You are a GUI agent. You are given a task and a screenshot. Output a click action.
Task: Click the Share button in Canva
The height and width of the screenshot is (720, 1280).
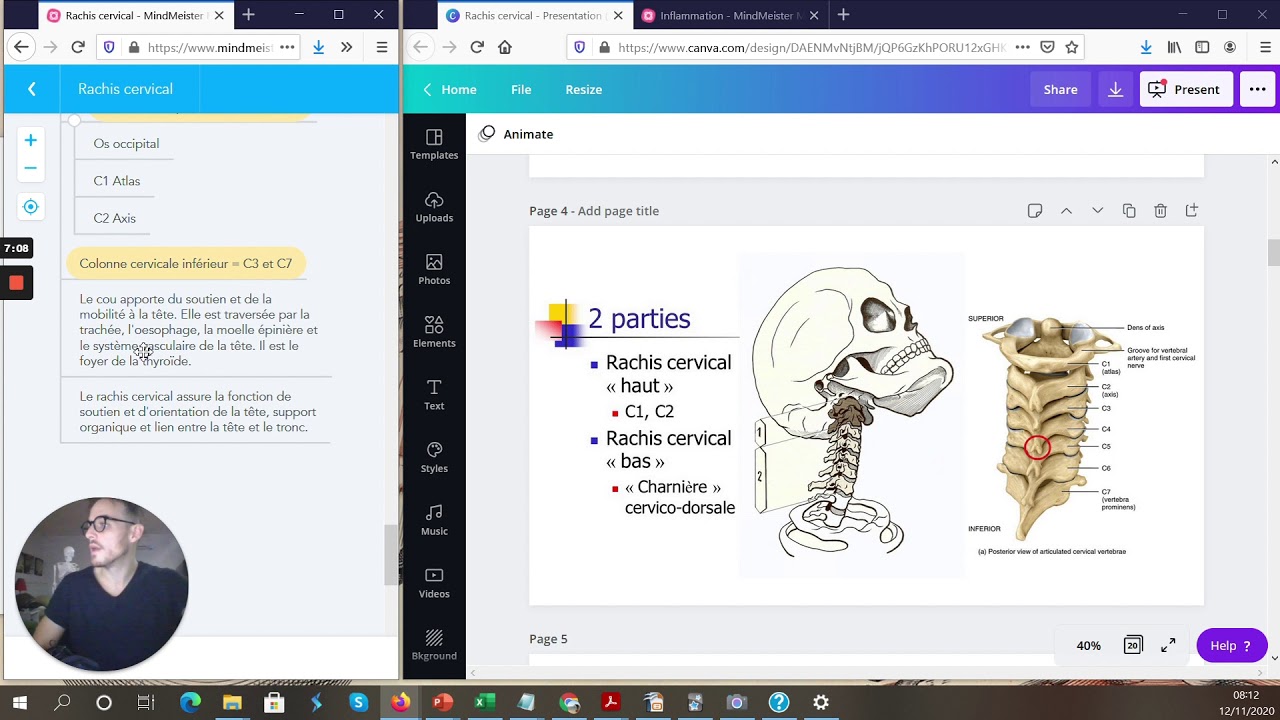point(1060,89)
